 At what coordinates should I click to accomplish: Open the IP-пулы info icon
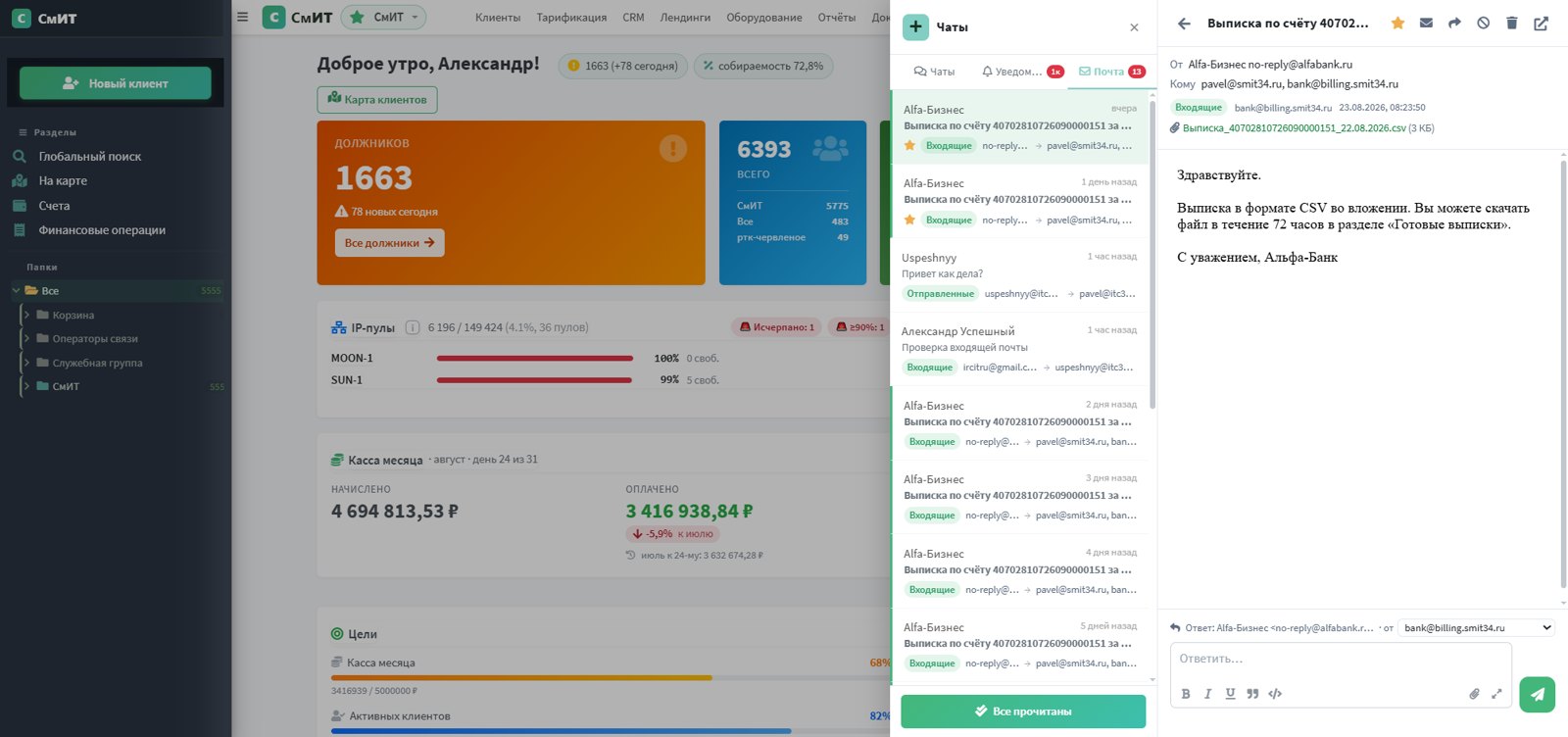413,327
